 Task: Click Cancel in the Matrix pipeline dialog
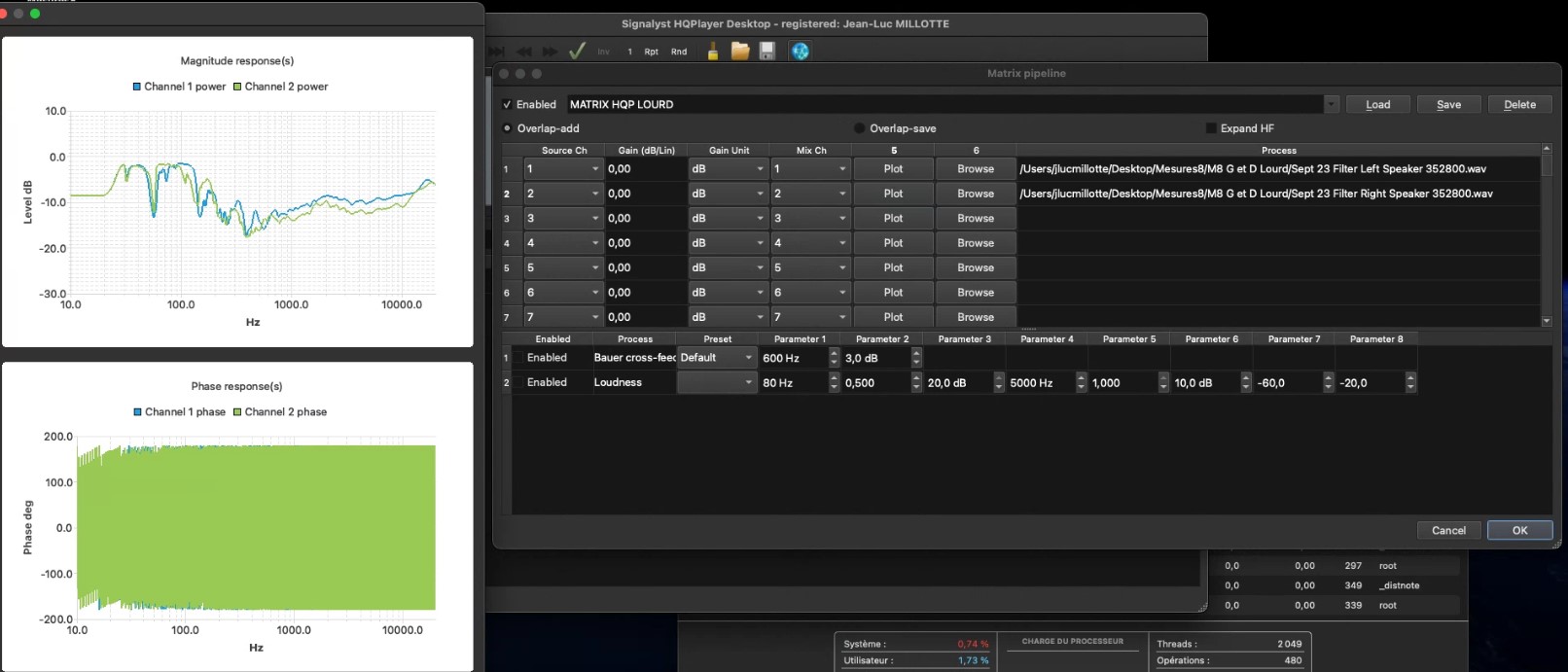(x=1448, y=530)
